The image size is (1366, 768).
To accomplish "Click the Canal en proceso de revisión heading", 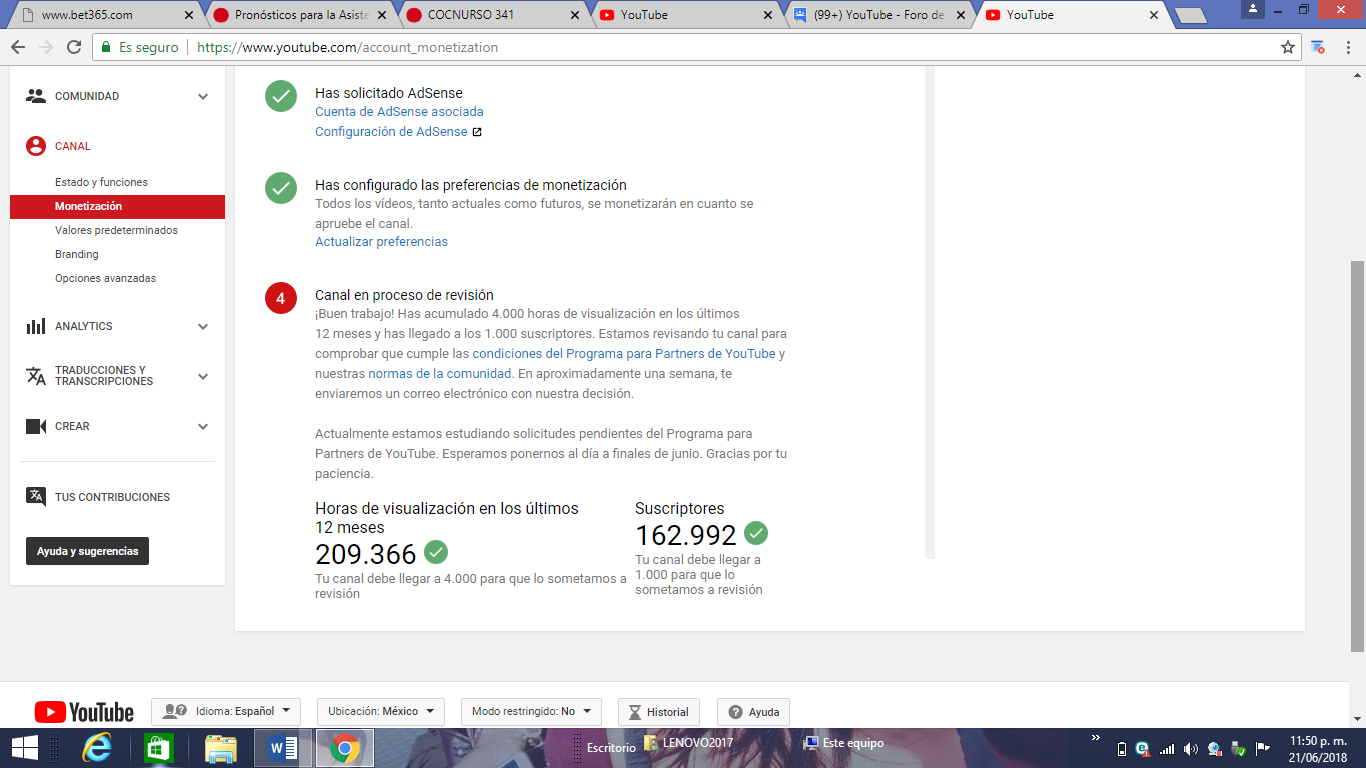I will [x=404, y=295].
